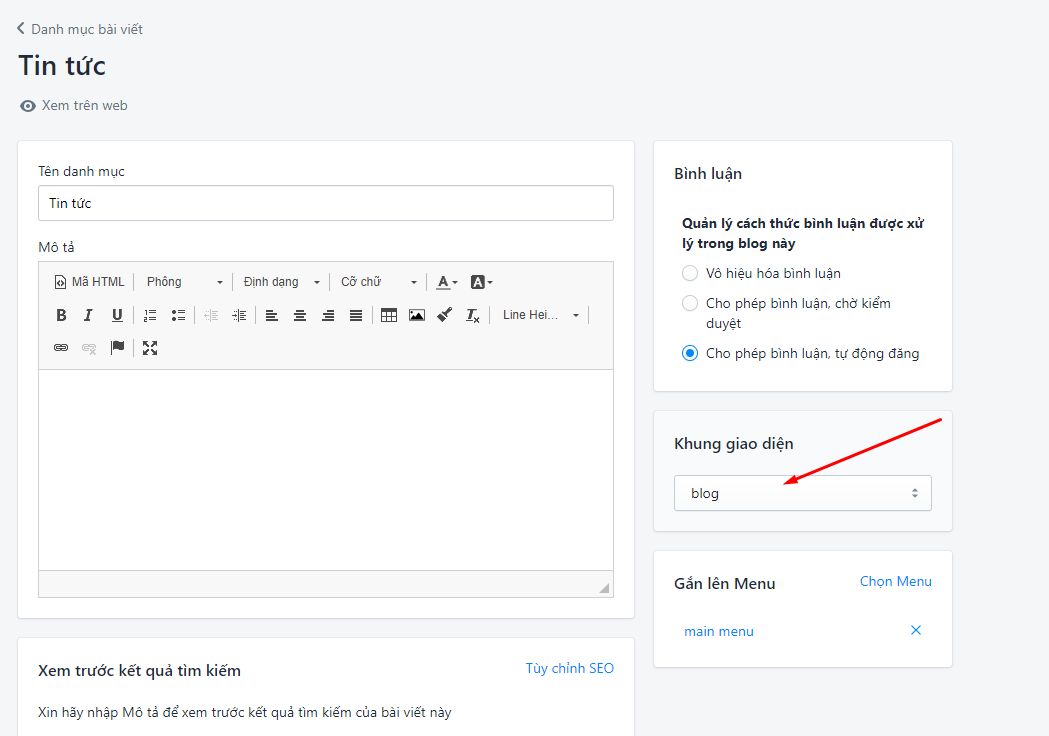The image size is (1049, 736).
Task: Open the Phông font dropdown
Action: tap(184, 282)
